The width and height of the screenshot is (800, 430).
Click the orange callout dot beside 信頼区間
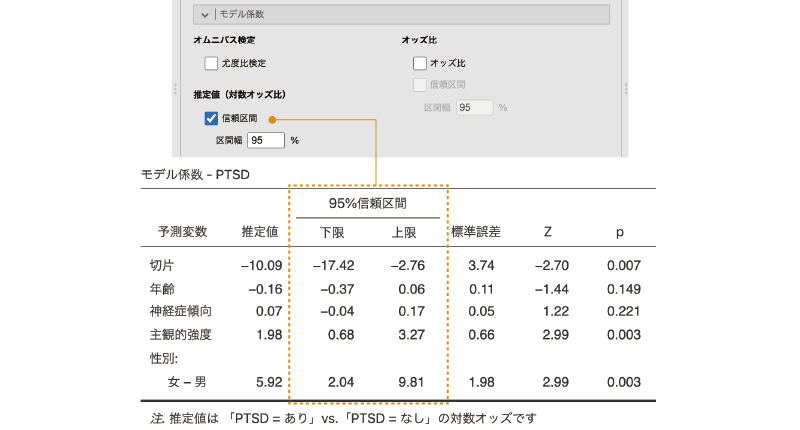(272, 119)
